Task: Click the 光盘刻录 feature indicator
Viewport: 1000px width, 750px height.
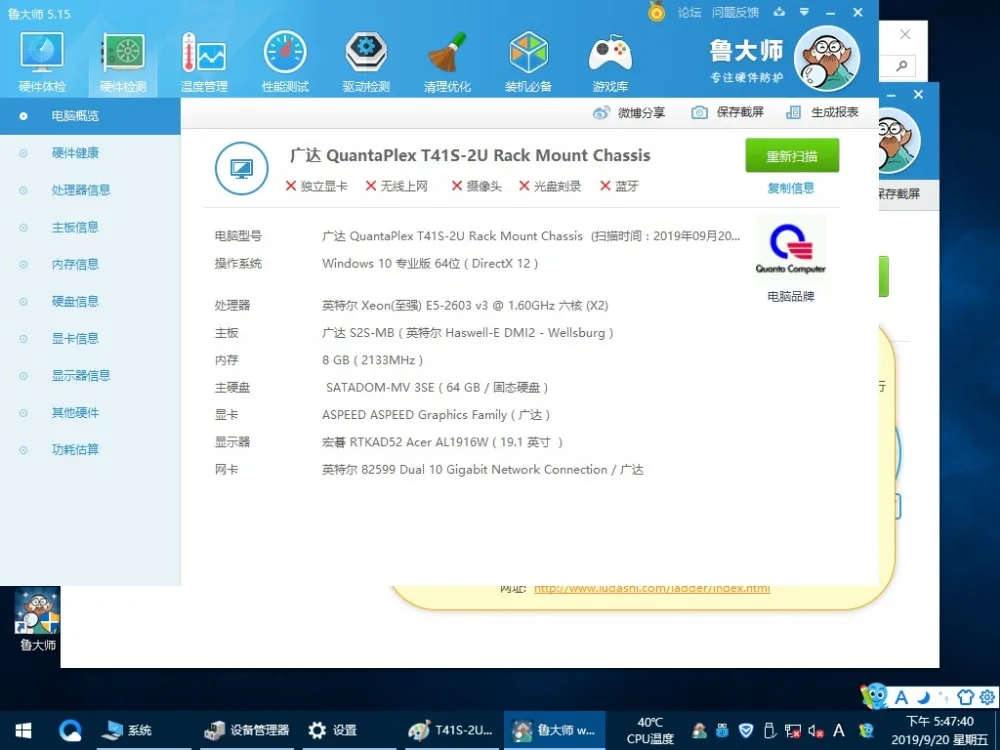Action: [550, 186]
